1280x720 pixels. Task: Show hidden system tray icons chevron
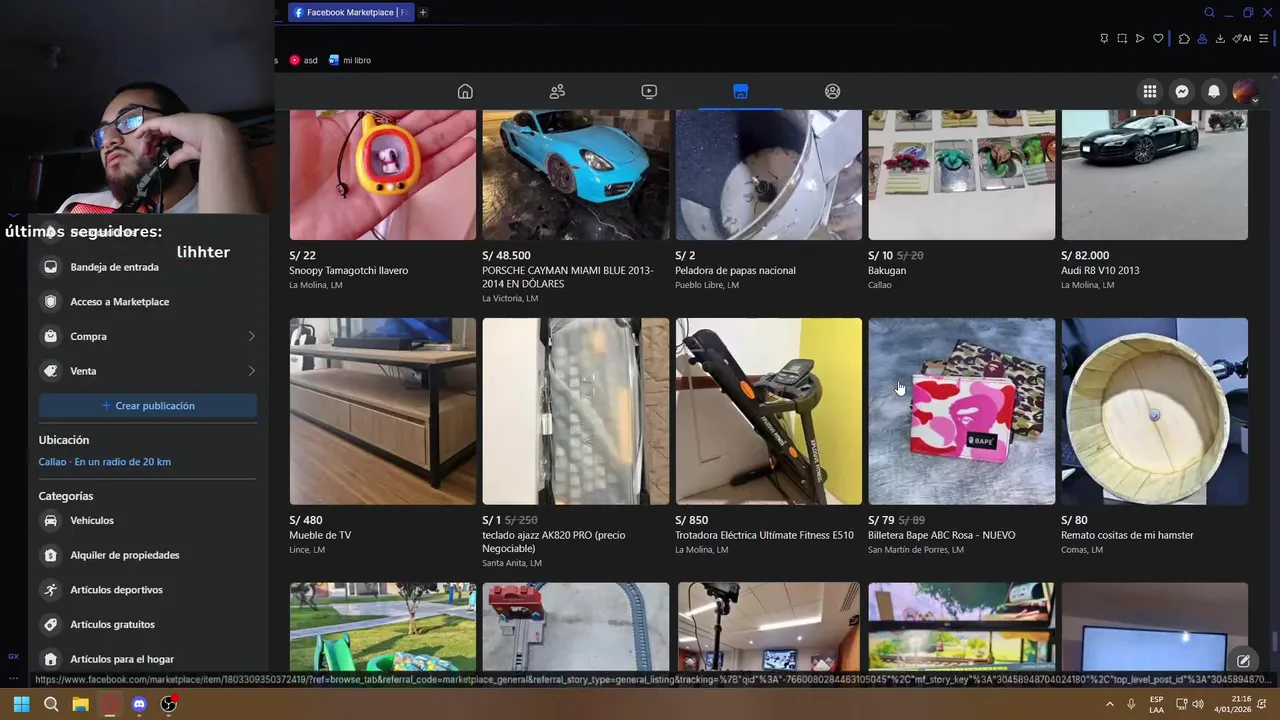coord(1109,704)
